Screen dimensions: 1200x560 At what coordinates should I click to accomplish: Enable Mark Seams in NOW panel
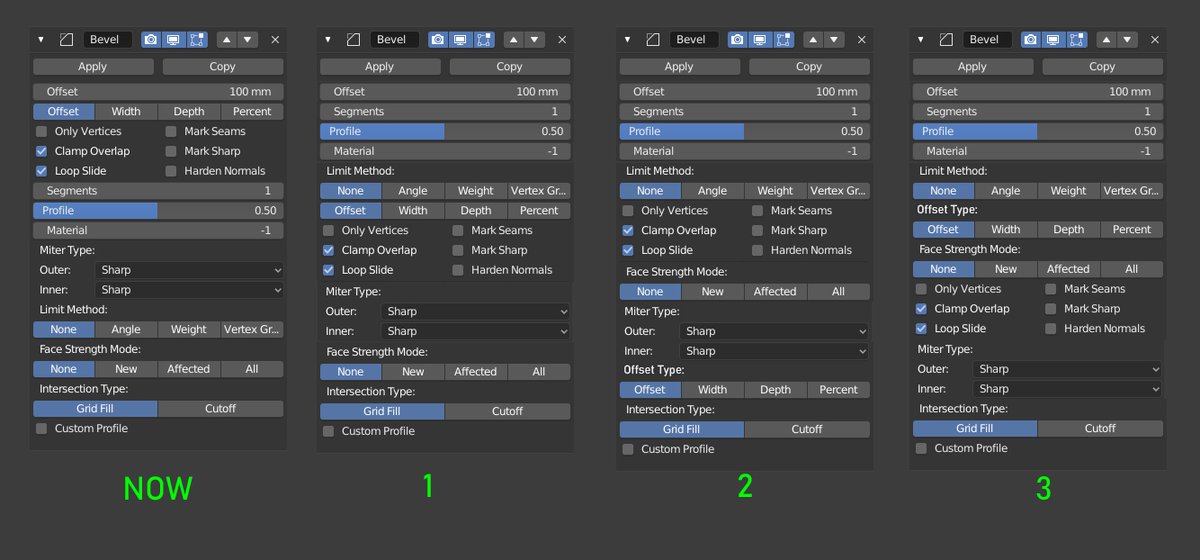tap(171, 131)
